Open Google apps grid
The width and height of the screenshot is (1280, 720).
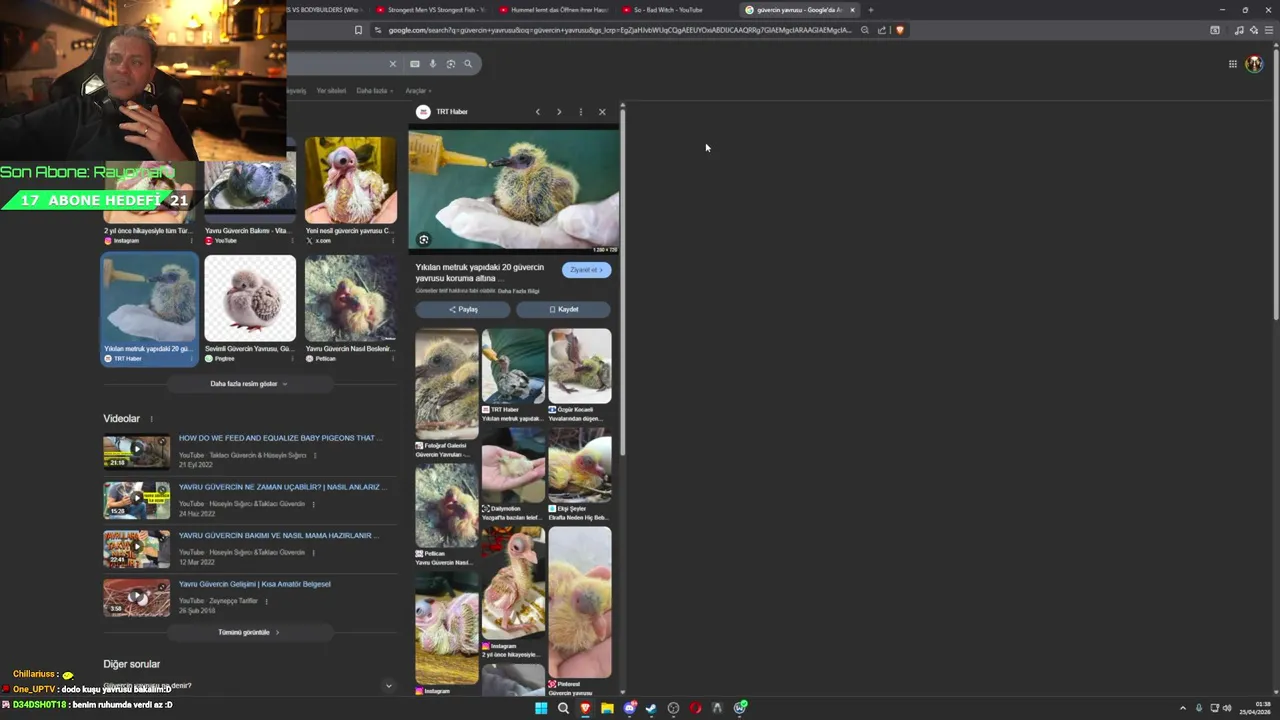pos(1233,64)
